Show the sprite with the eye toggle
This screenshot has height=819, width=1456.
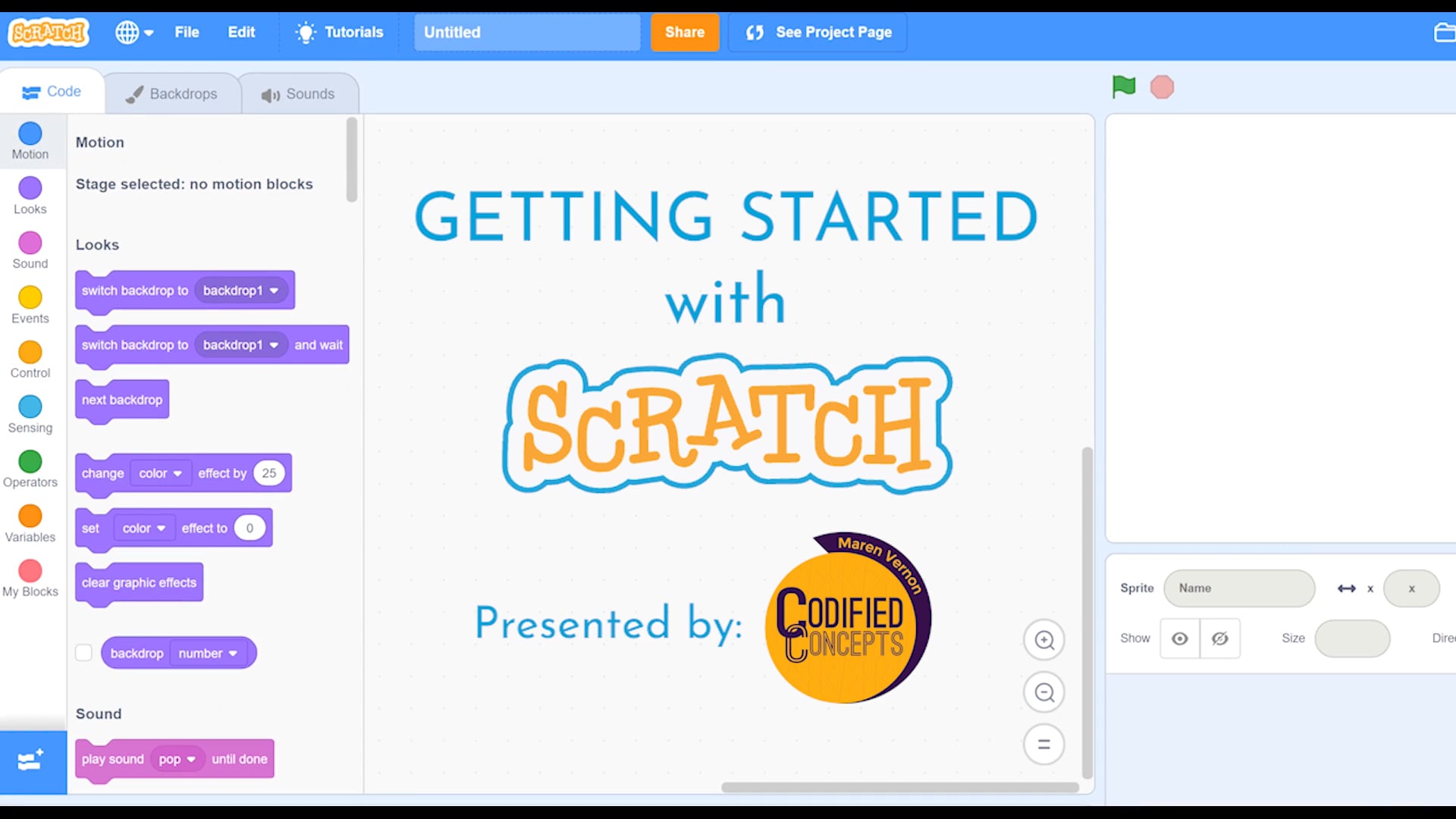click(x=1179, y=638)
